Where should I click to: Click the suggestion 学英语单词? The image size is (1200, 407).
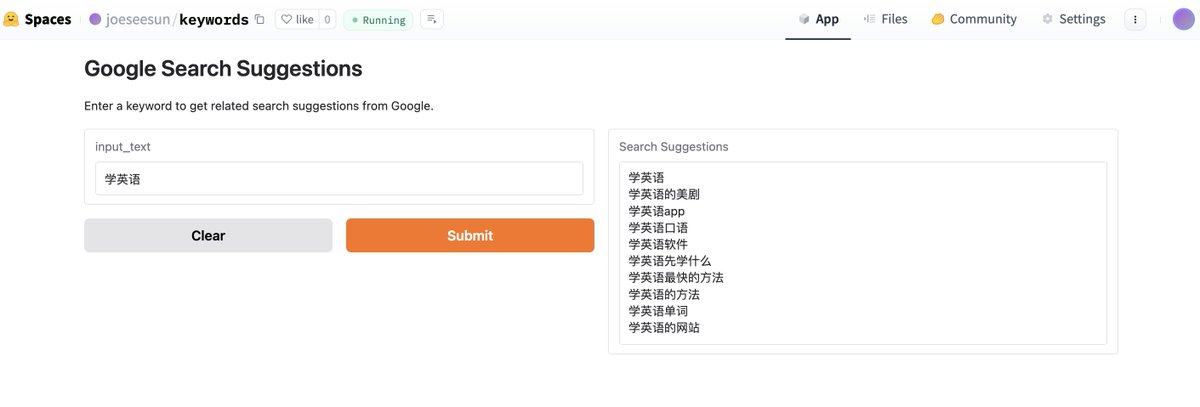pos(658,311)
